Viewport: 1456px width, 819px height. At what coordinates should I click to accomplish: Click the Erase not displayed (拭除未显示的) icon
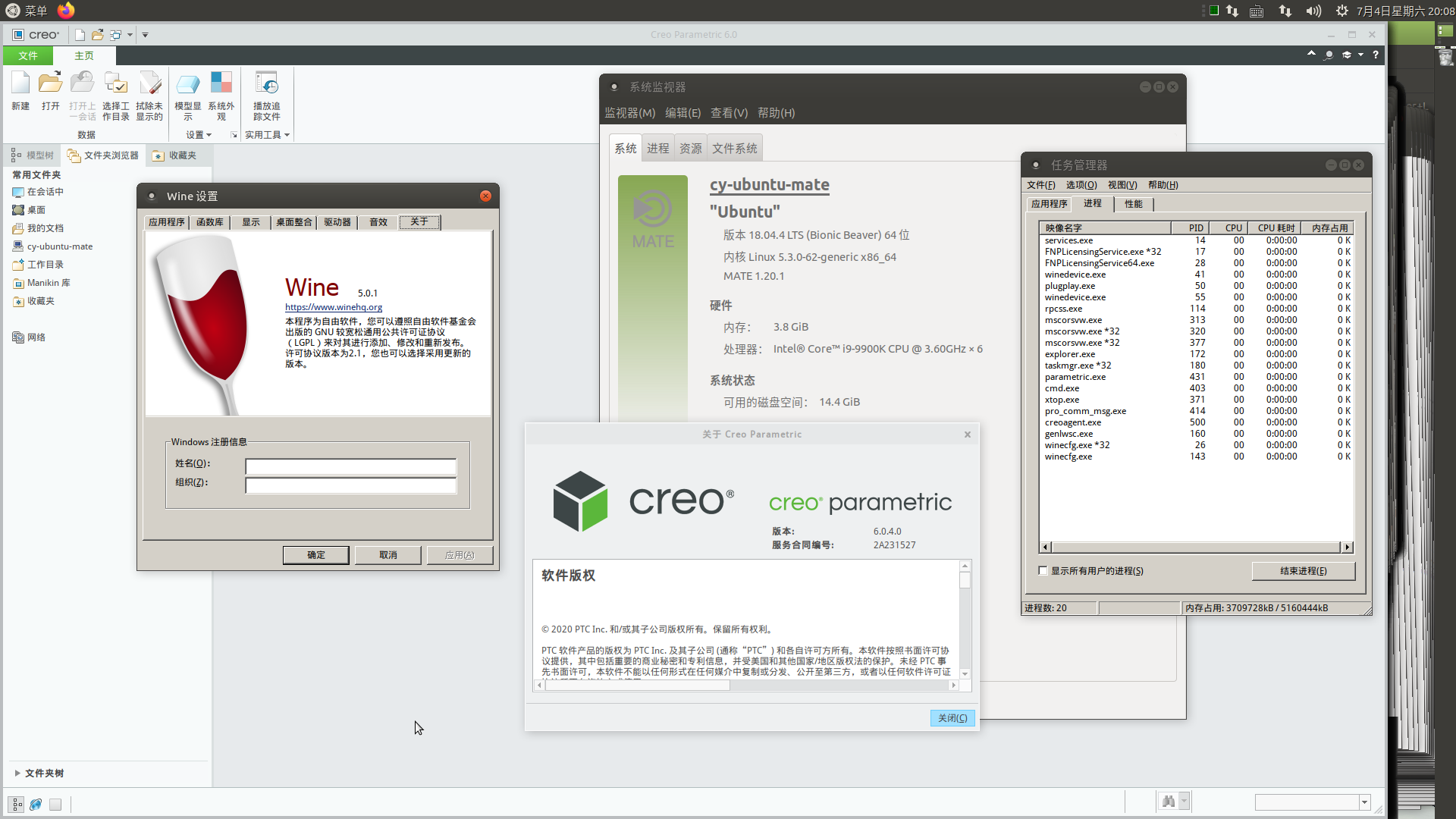tap(149, 83)
